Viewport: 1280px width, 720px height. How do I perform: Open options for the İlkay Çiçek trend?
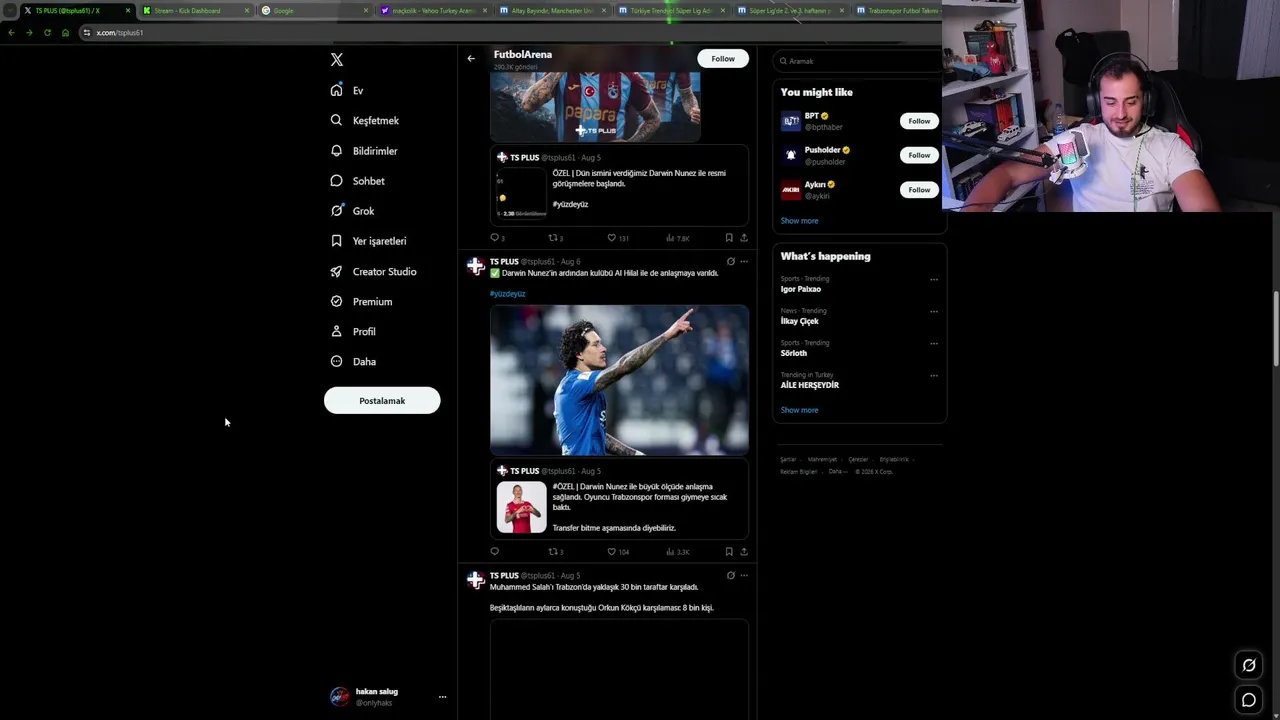934,312
